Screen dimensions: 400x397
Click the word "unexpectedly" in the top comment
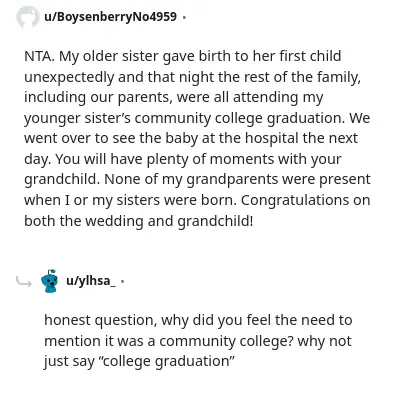pyautogui.click(x=69, y=77)
